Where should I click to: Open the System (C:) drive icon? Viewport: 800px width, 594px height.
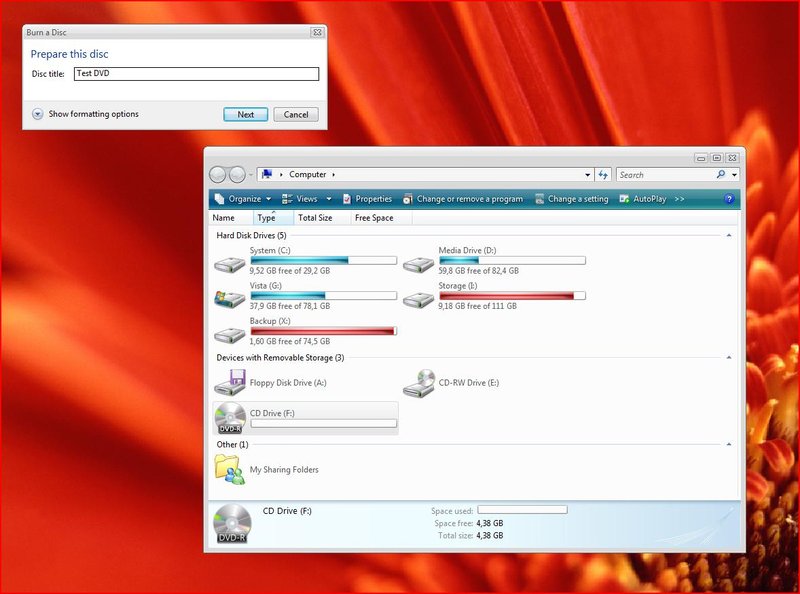point(230,265)
